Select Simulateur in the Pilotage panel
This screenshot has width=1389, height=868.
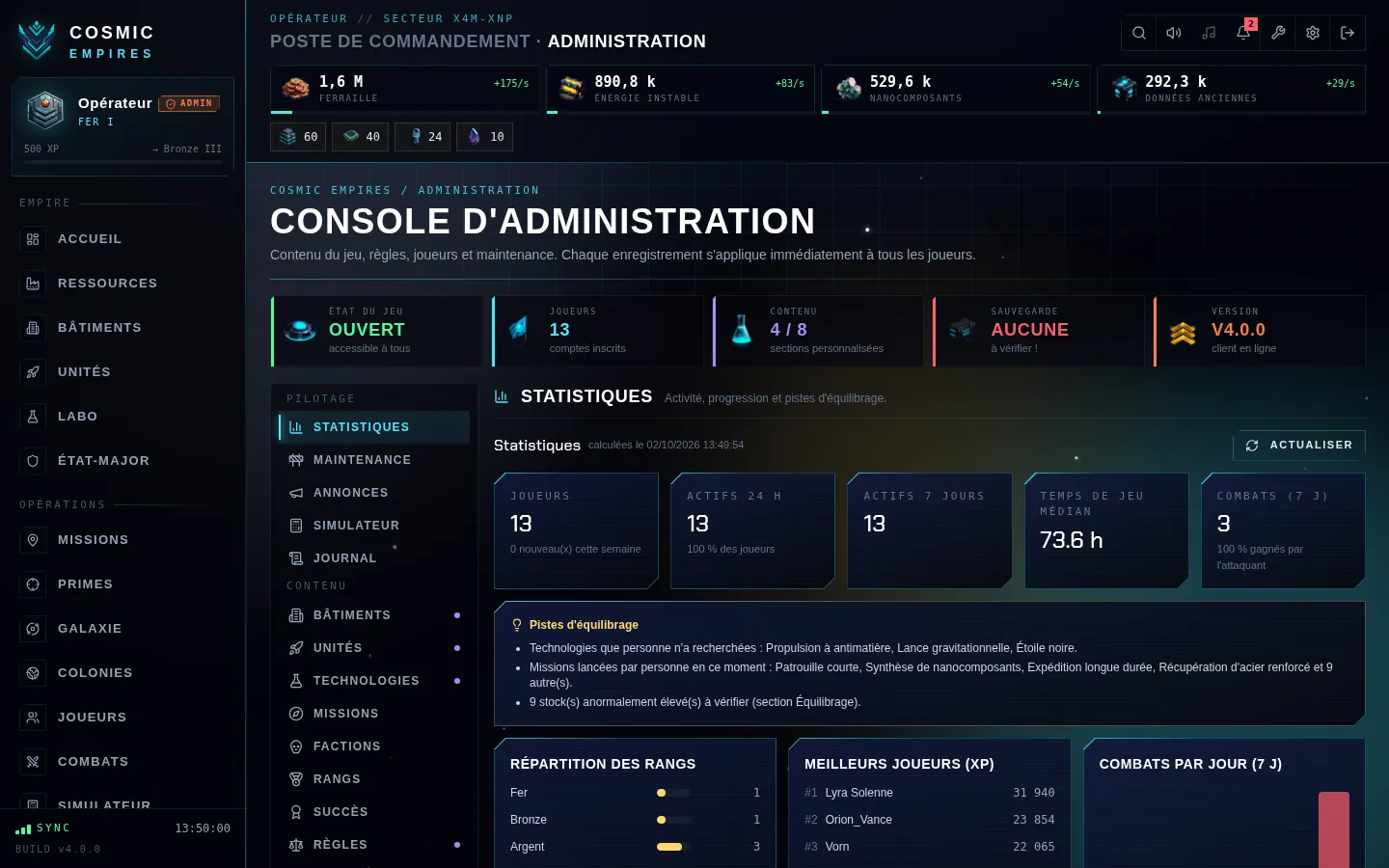(374, 526)
